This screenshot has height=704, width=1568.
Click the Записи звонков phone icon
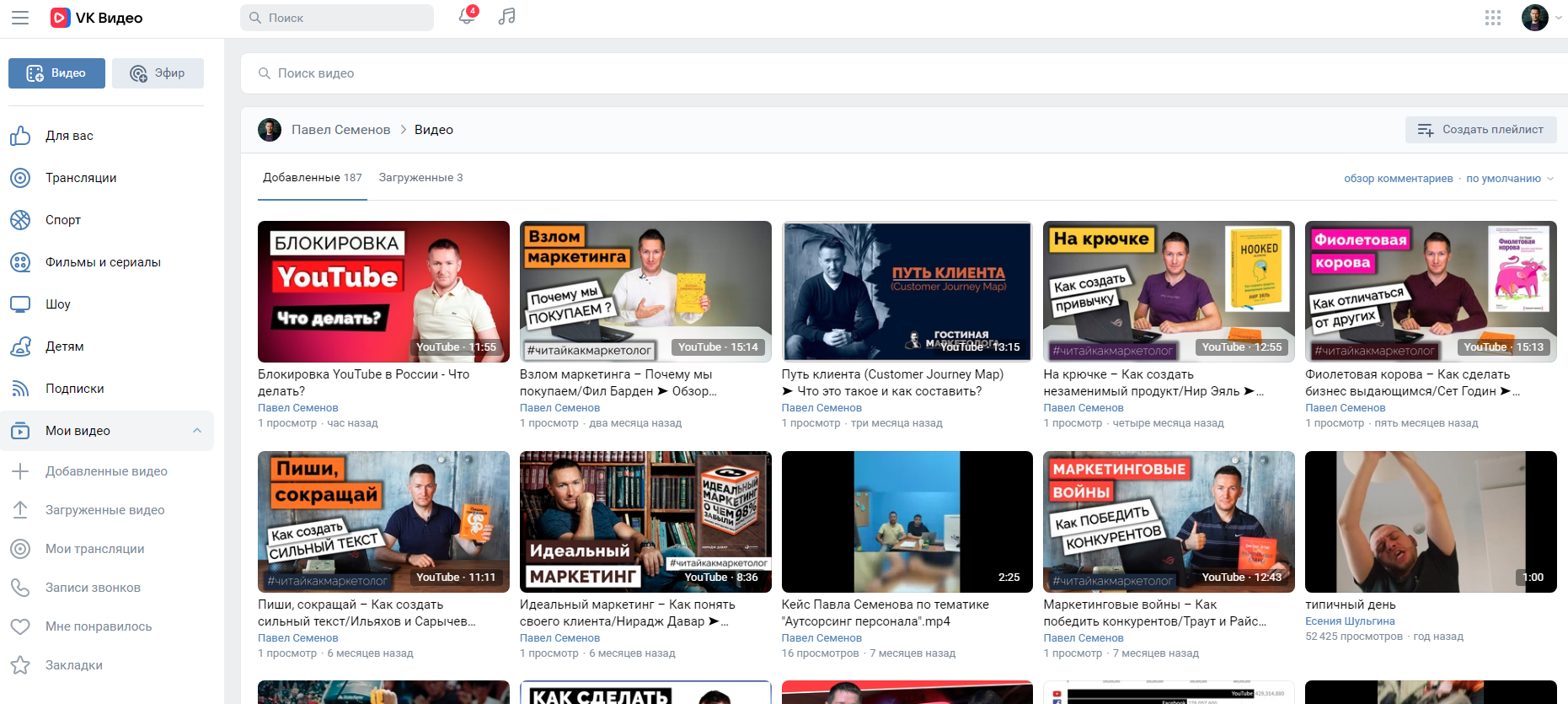[20, 588]
